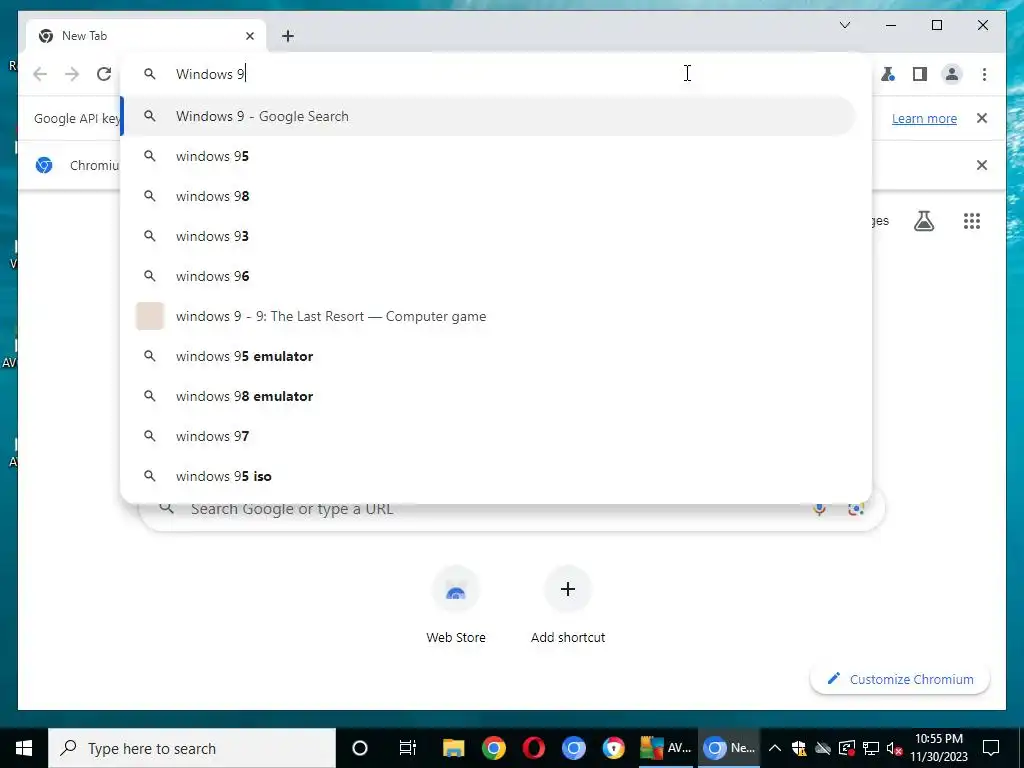1024x768 pixels.
Task: Open Chrome Labs flask icon in toolbar
Action: click(x=888, y=74)
